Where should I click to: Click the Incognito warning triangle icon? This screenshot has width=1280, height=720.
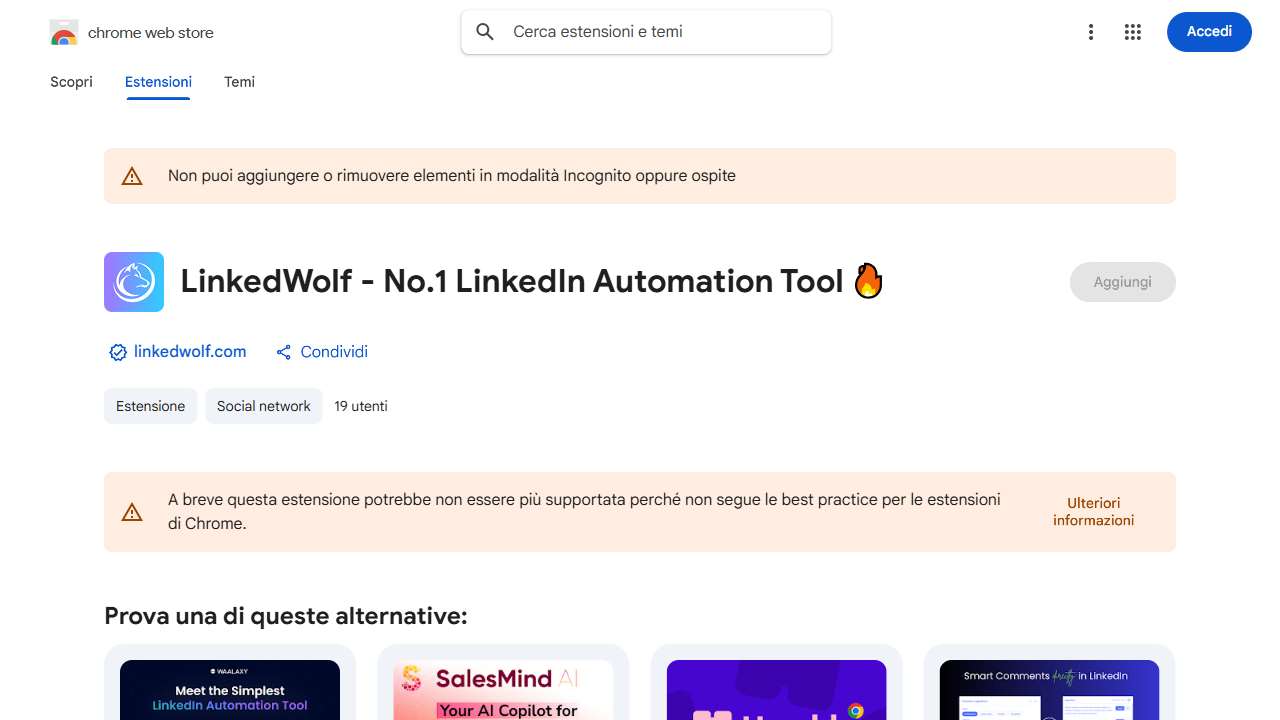(x=132, y=175)
